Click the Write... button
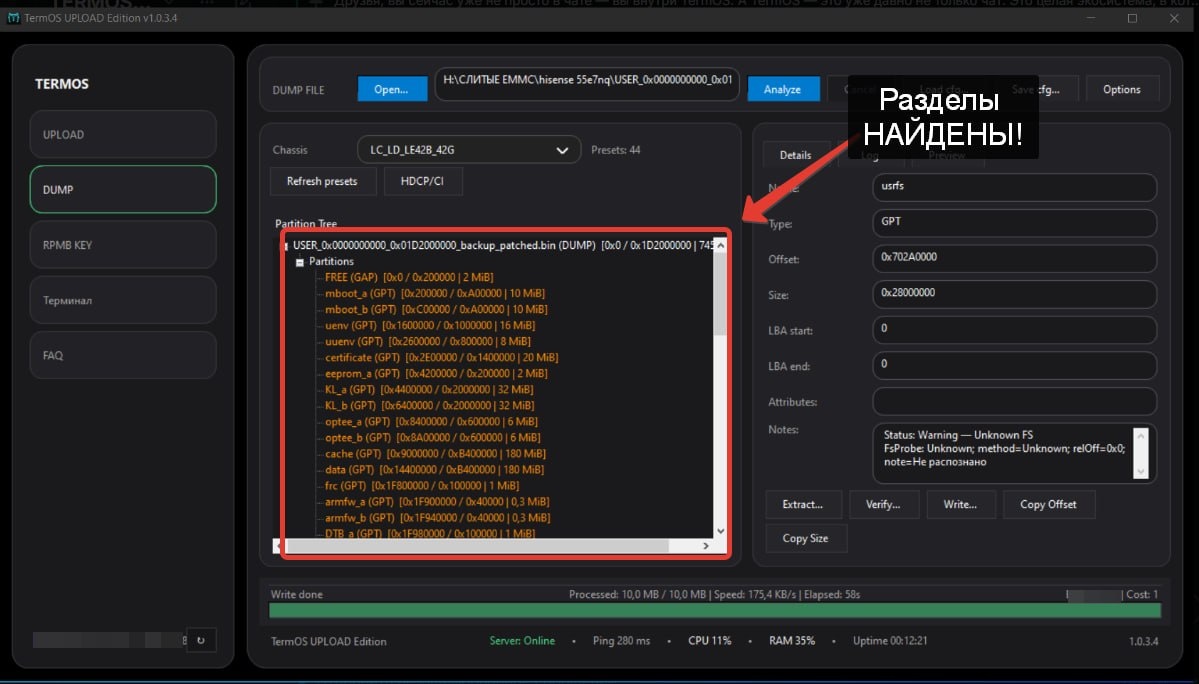The width and height of the screenshot is (1199, 684). tap(960, 504)
